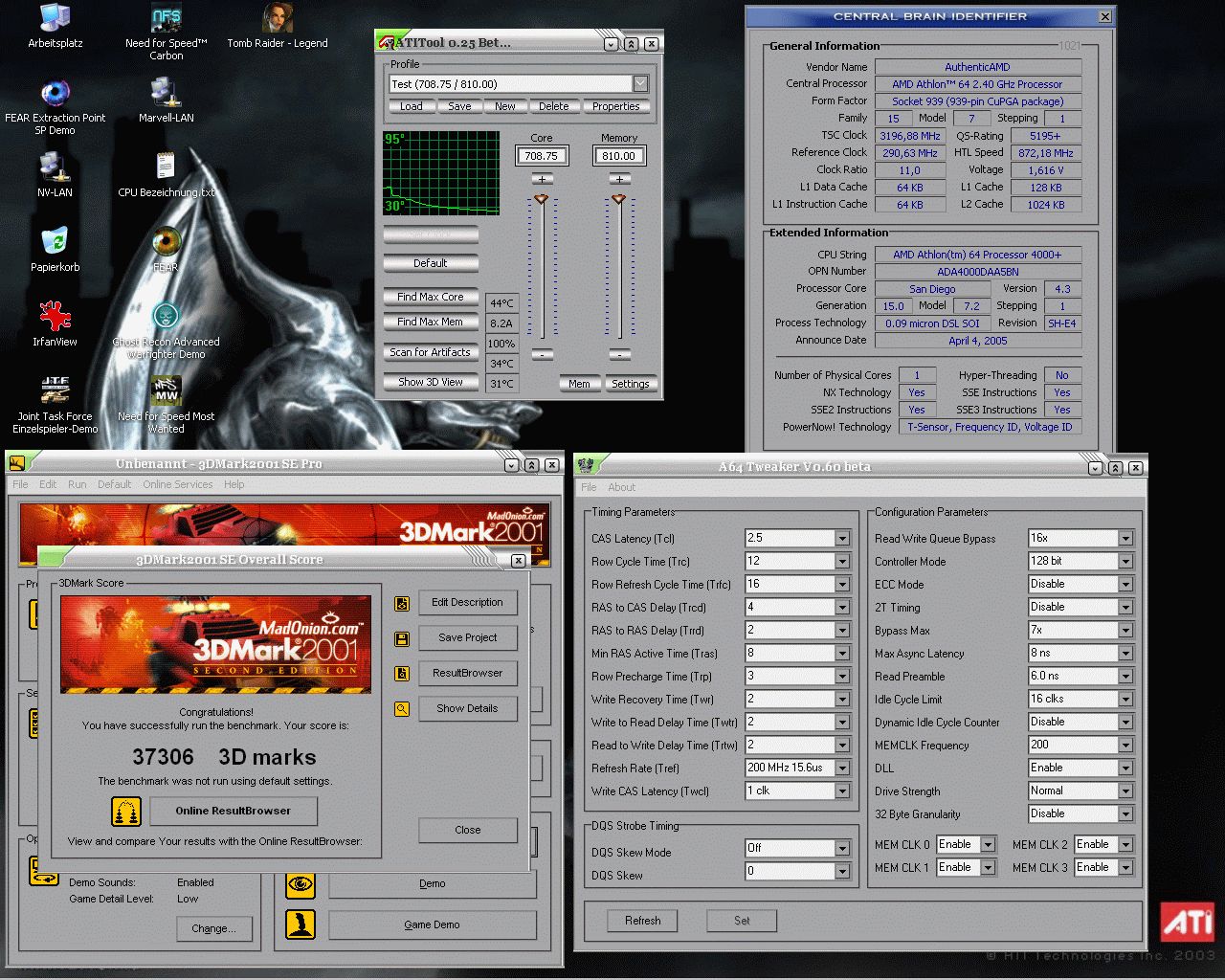Click the ATI logo in the desktop corner
1225x980 pixels.
pyautogui.click(x=1188, y=923)
